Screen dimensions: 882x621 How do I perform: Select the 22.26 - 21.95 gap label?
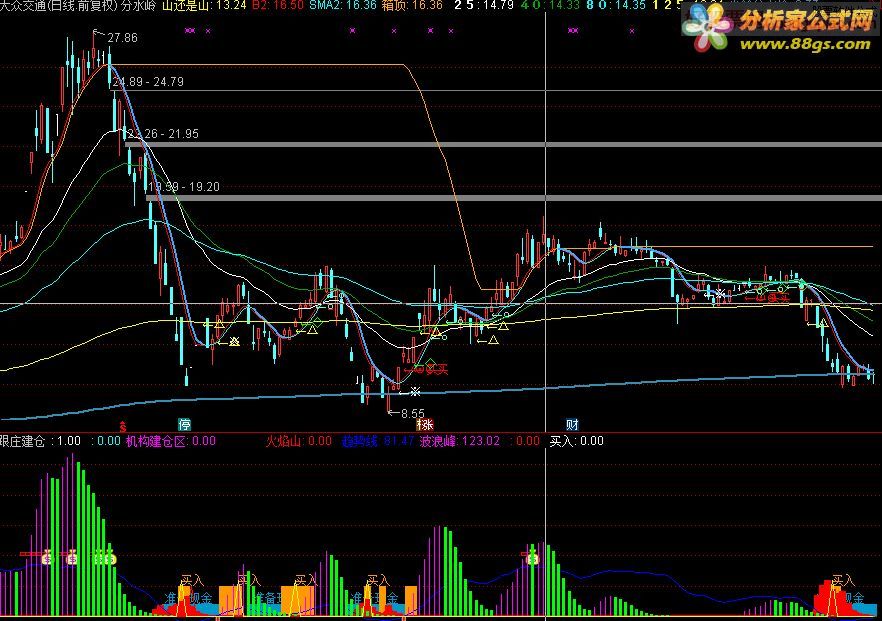pos(163,134)
